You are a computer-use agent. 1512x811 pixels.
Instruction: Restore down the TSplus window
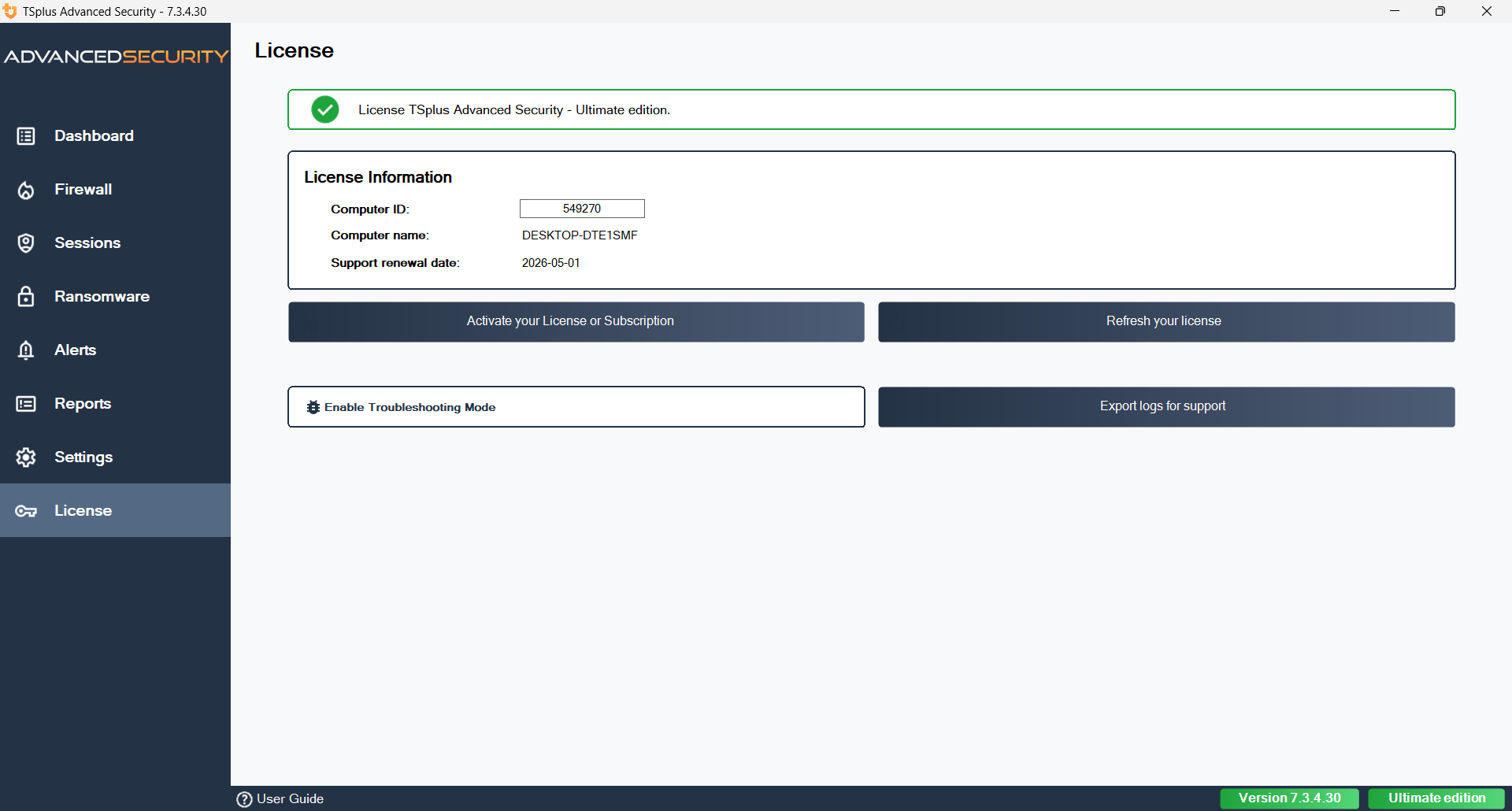point(1440,11)
